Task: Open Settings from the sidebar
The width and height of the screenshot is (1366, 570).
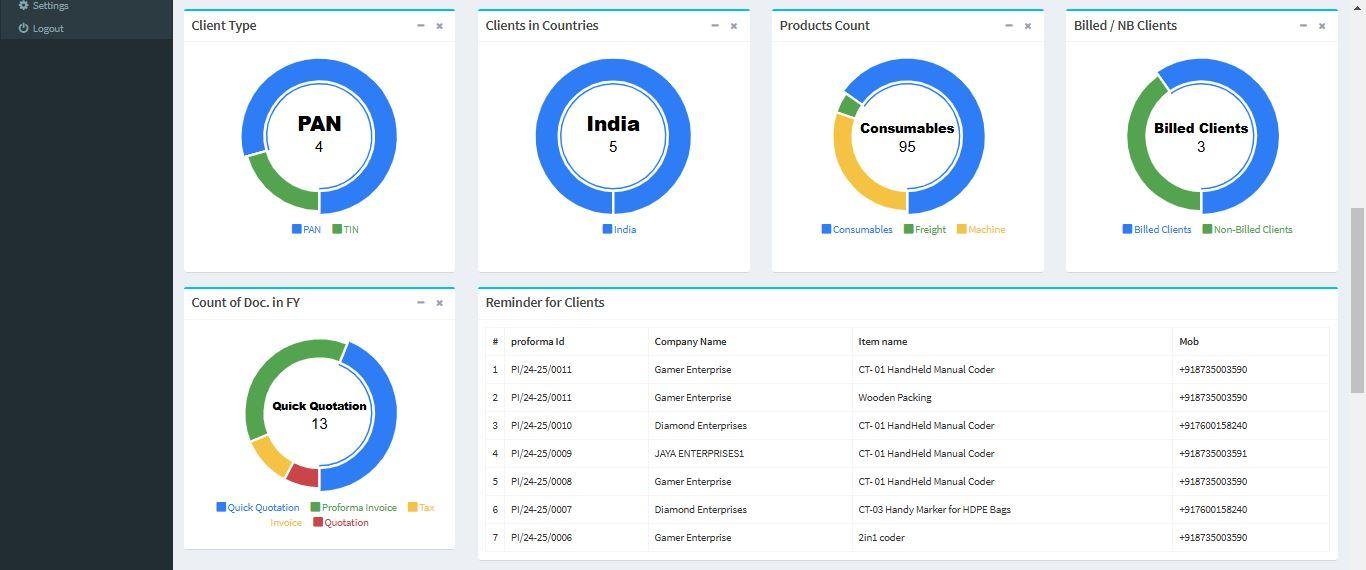Action: tap(50, 6)
